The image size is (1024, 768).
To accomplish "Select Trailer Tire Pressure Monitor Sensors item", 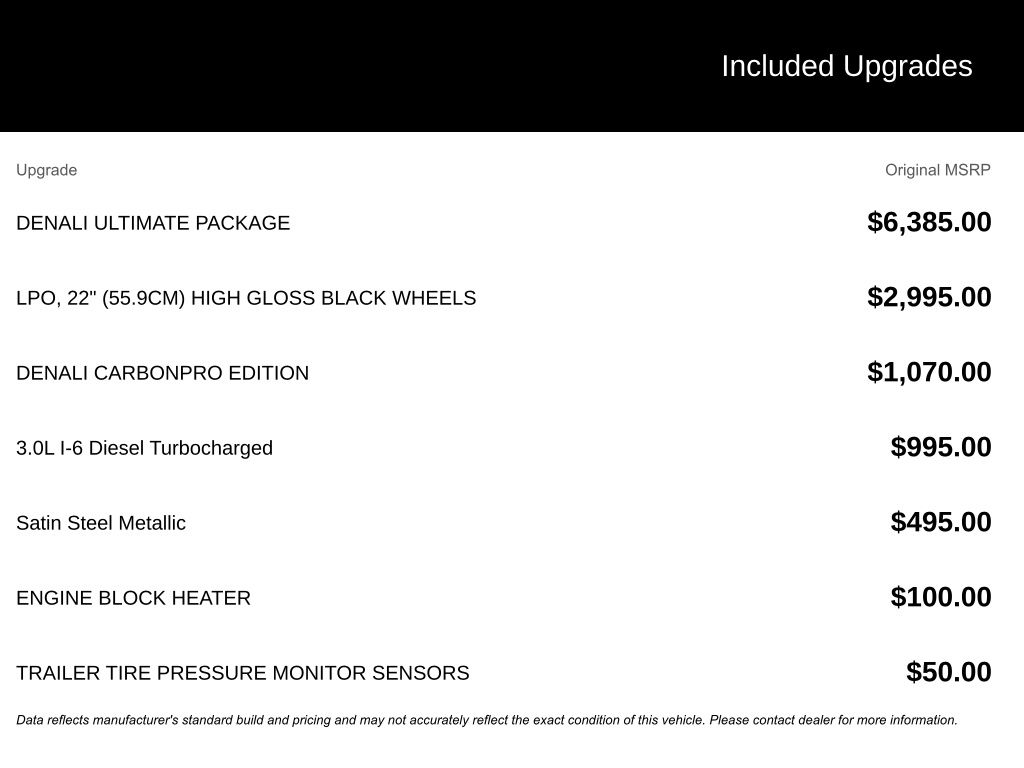I will [242, 673].
